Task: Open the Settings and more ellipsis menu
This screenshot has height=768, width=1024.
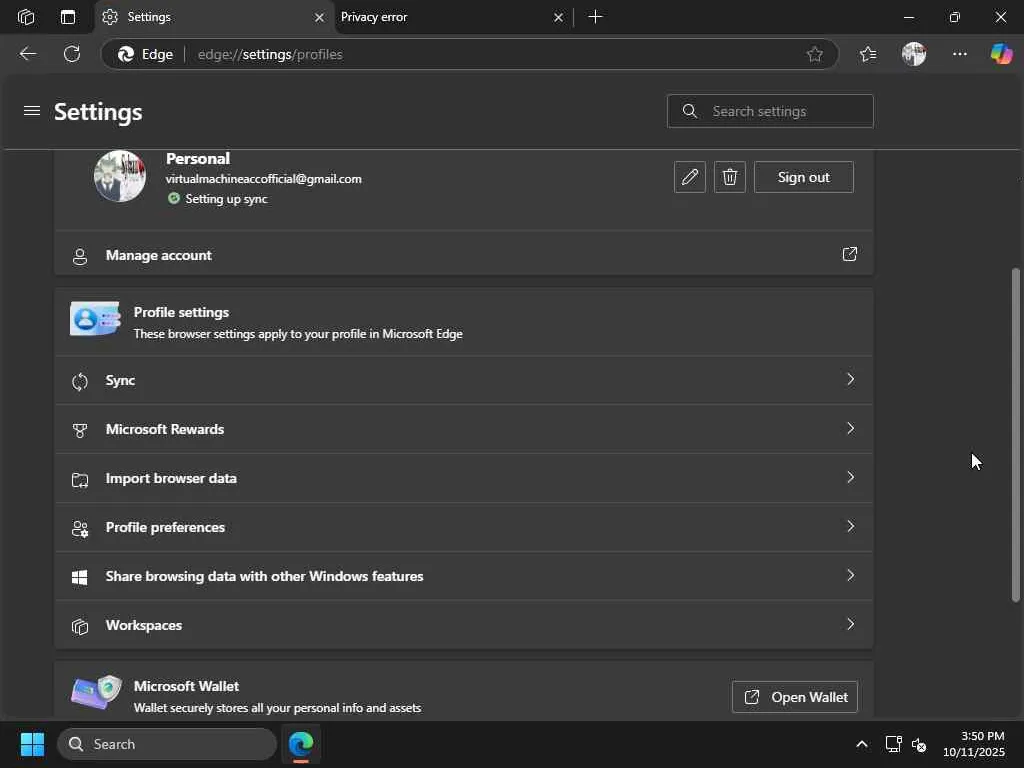Action: coord(959,54)
